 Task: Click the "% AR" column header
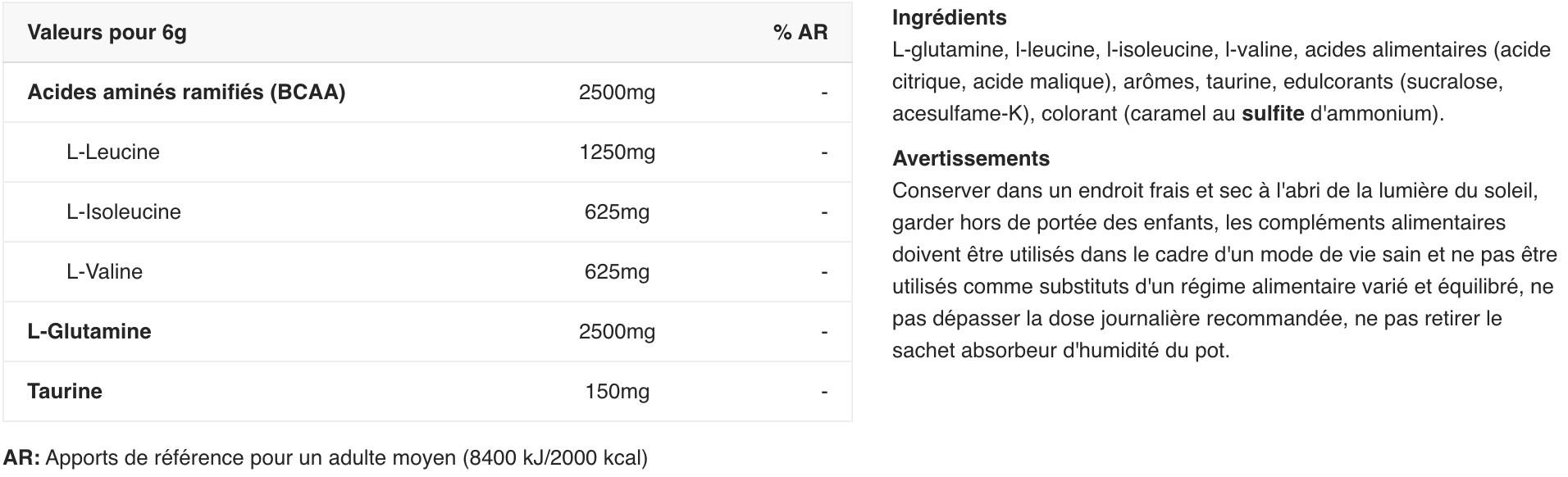800,33
